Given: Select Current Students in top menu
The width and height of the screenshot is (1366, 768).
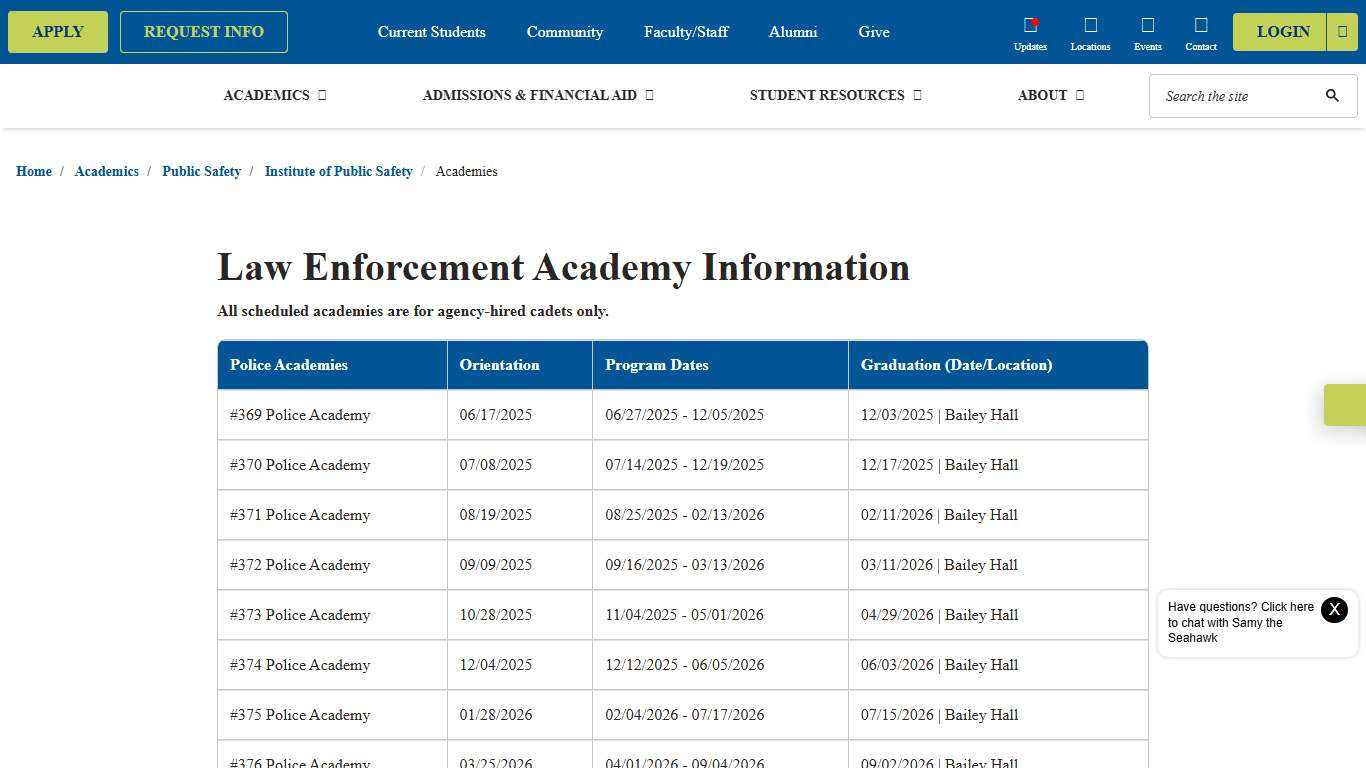Looking at the screenshot, I should tap(431, 31).
